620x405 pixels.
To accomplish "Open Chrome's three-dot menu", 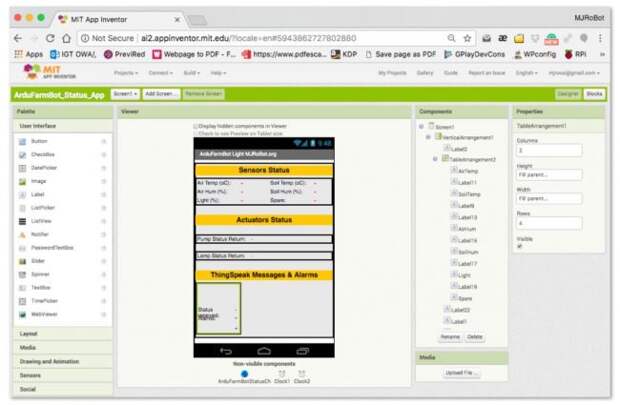I will (600, 38).
